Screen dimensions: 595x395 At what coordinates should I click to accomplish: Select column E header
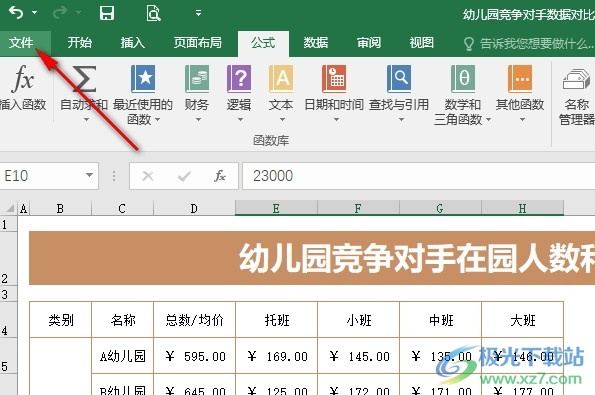276,208
